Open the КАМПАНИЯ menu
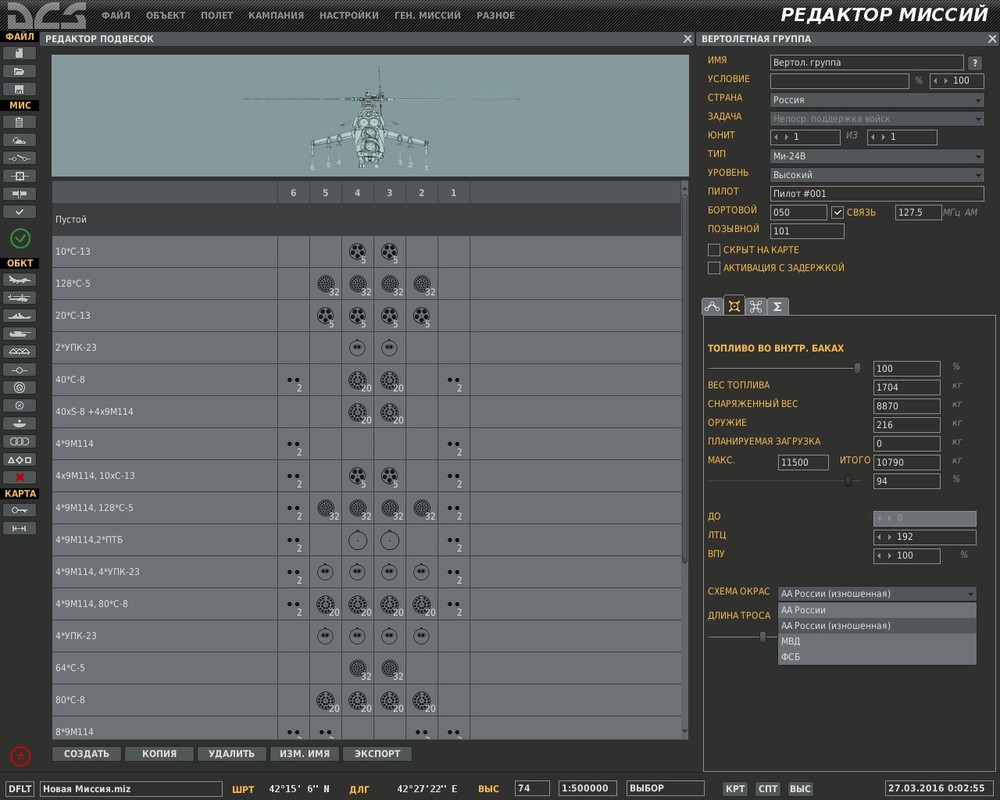The image size is (1000, 800). coord(276,16)
